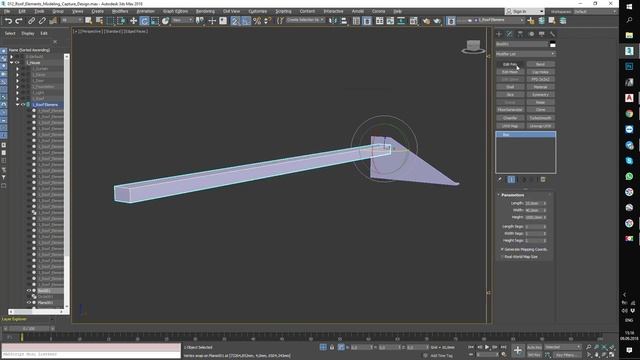The width and height of the screenshot is (640, 360).
Task: Open the selection filter All dropdown
Action: (71, 20)
